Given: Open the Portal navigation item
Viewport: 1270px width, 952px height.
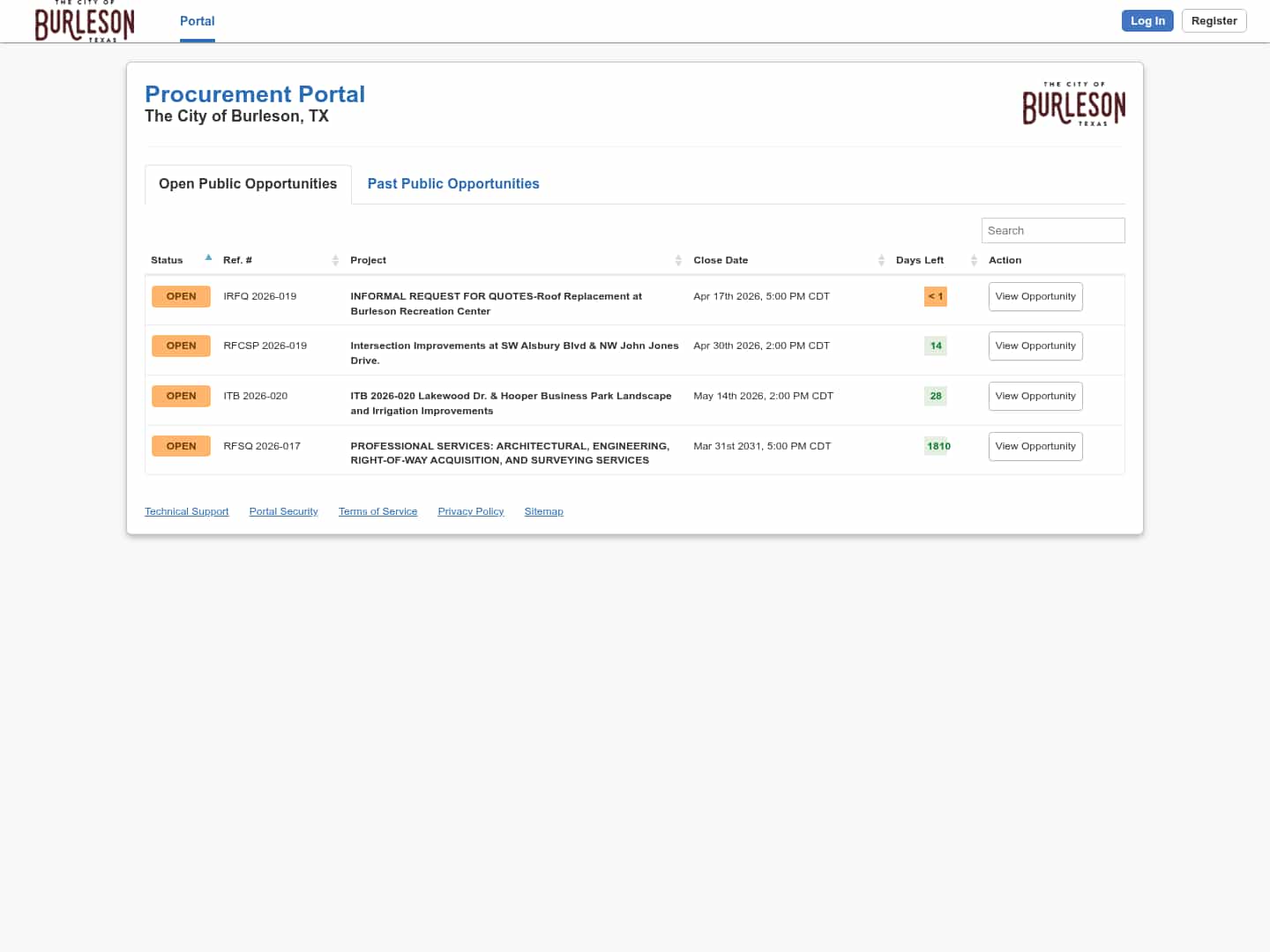Looking at the screenshot, I should pyautogui.click(x=197, y=21).
